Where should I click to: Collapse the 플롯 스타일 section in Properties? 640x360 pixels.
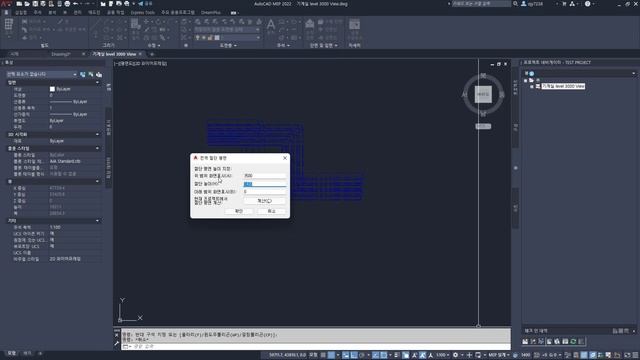pyautogui.click(x=97, y=148)
